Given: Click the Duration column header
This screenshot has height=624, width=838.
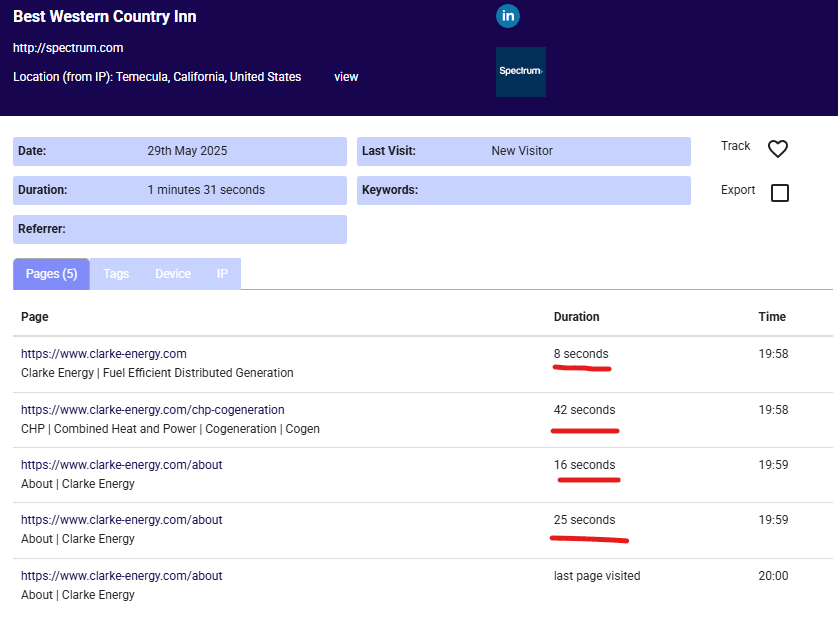Looking at the screenshot, I should [576, 317].
